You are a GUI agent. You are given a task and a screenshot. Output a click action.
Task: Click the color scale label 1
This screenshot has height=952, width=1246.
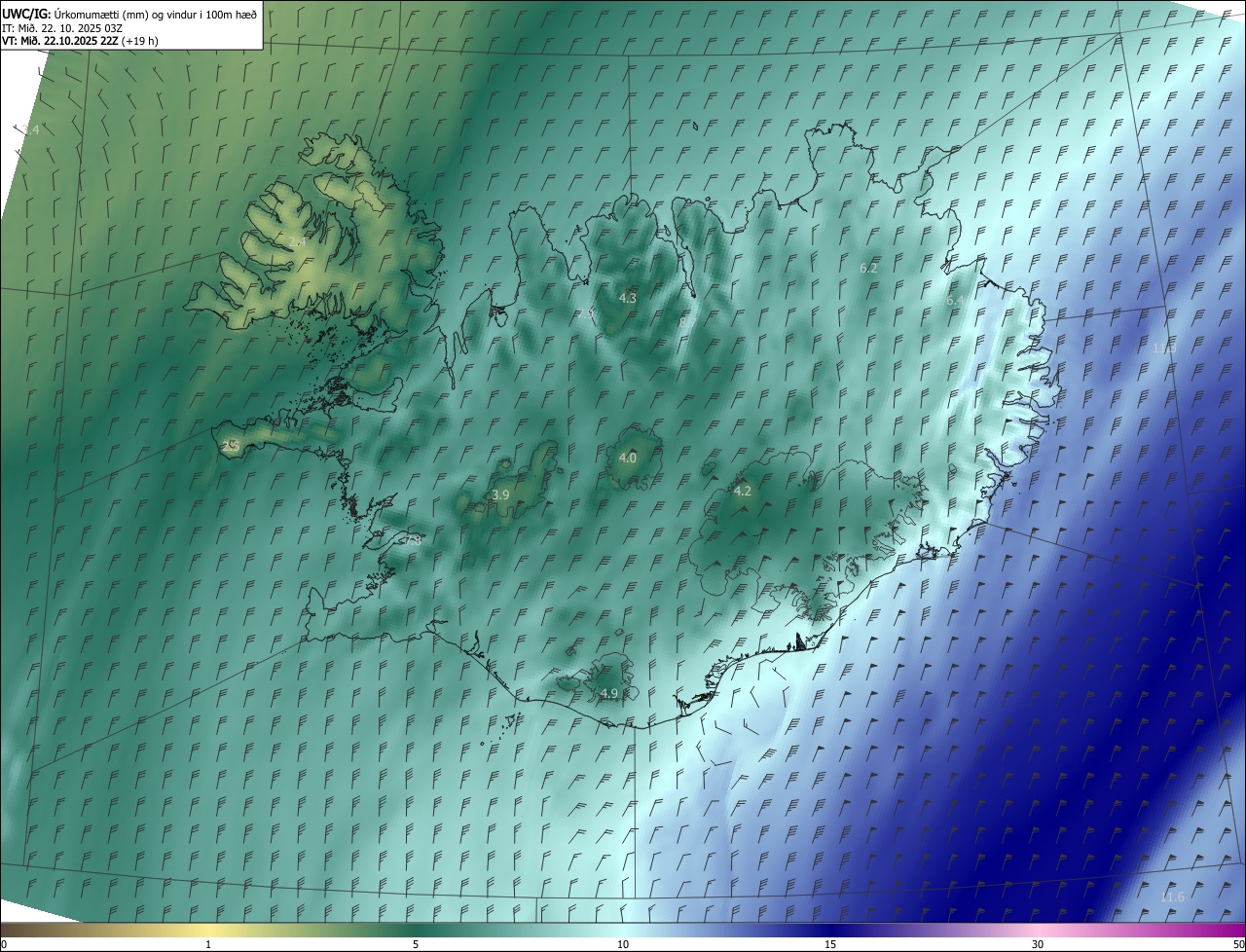point(208,944)
